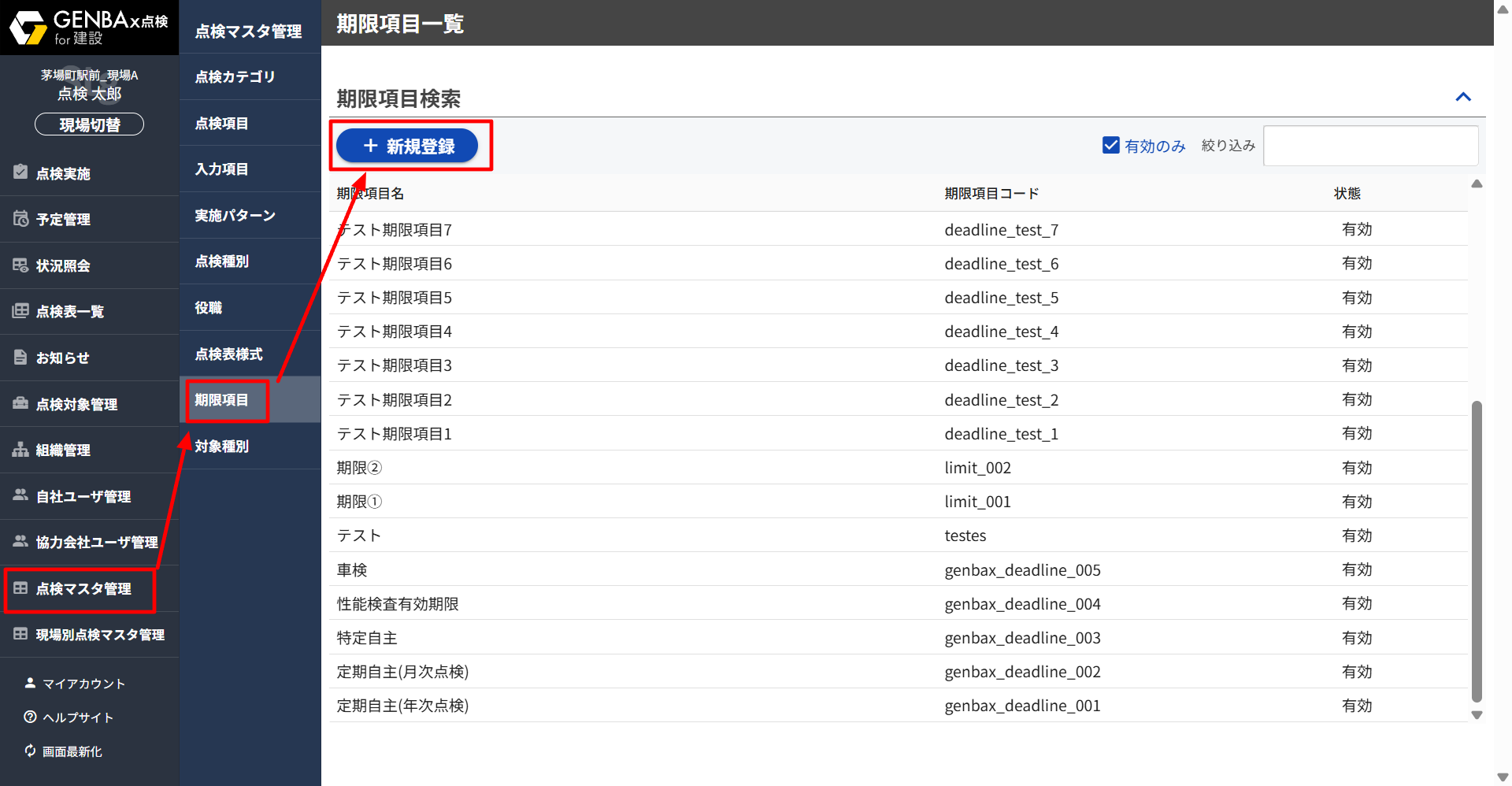This screenshot has height=786, width=1512.
Task: Toggle the 有効のみ checkbox
Action: pos(1111,146)
